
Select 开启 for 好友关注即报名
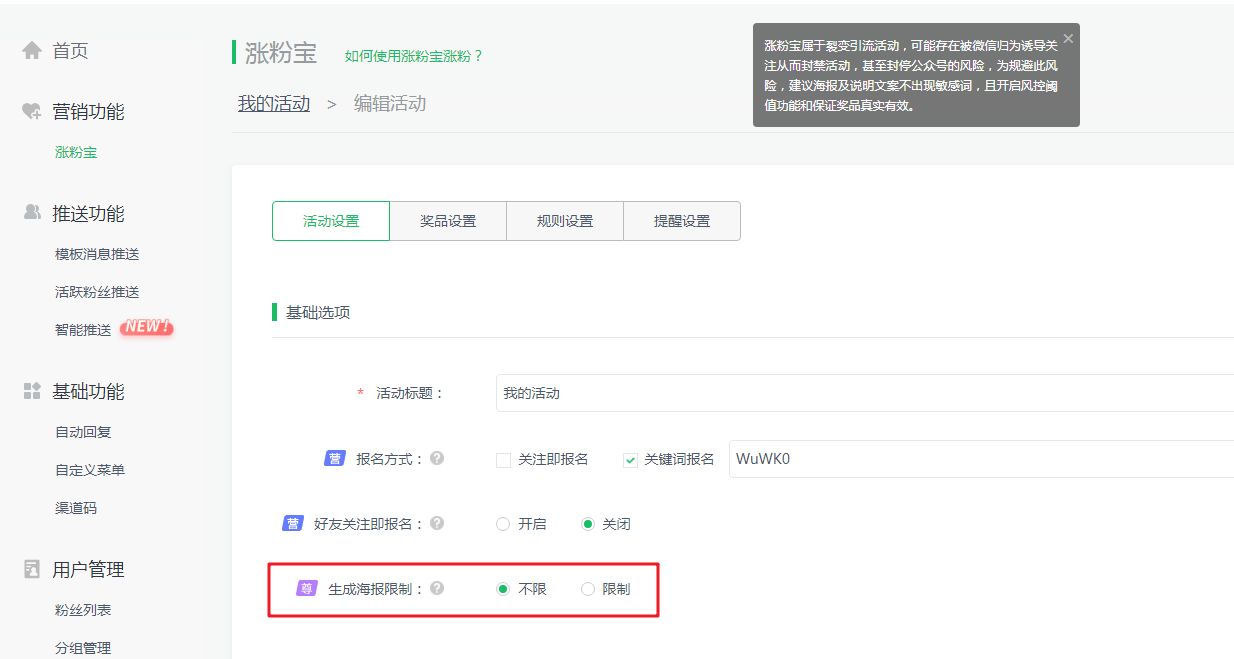(502, 523)
